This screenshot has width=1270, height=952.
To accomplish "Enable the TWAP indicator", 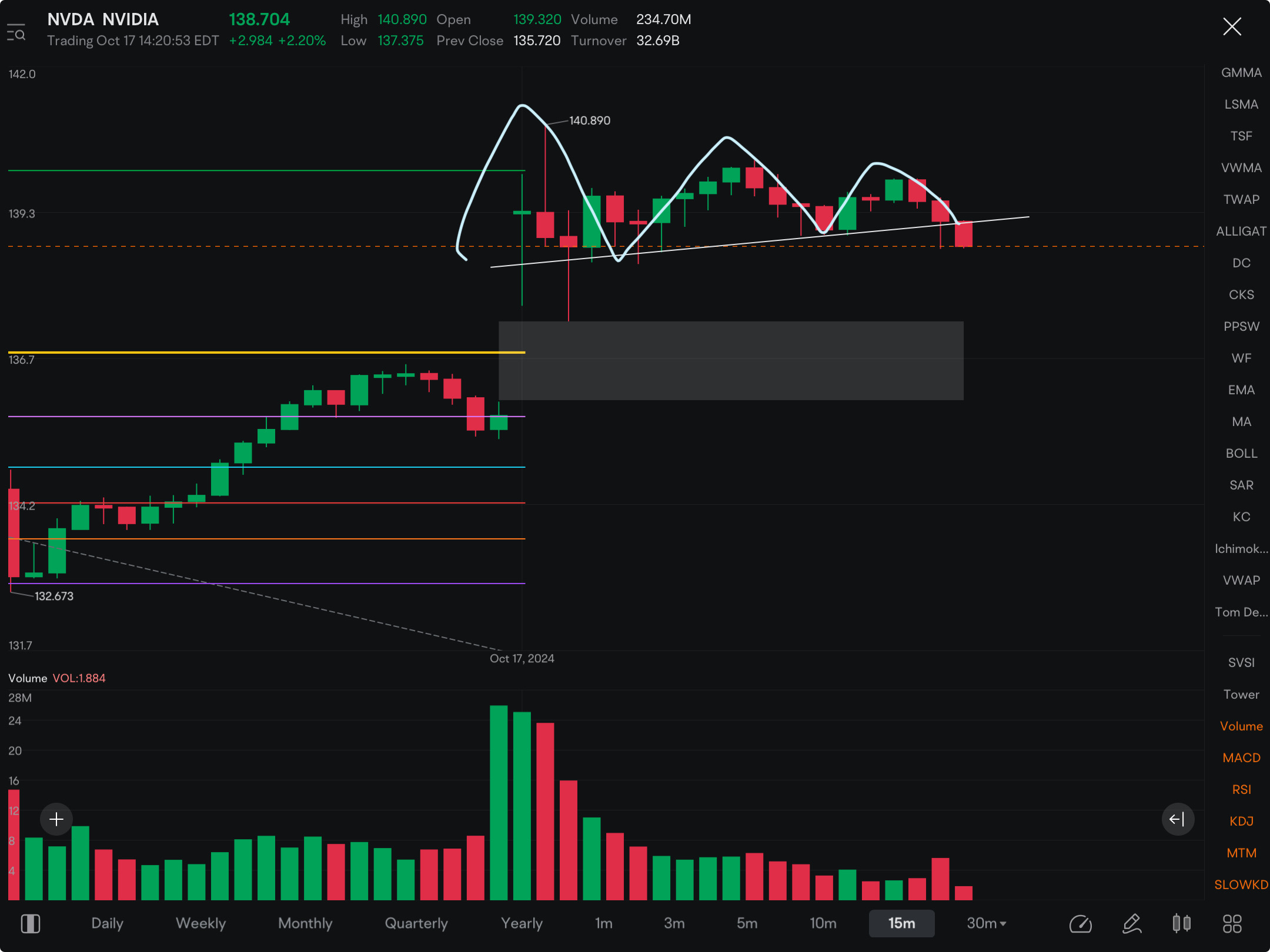I will [1241, 200].
